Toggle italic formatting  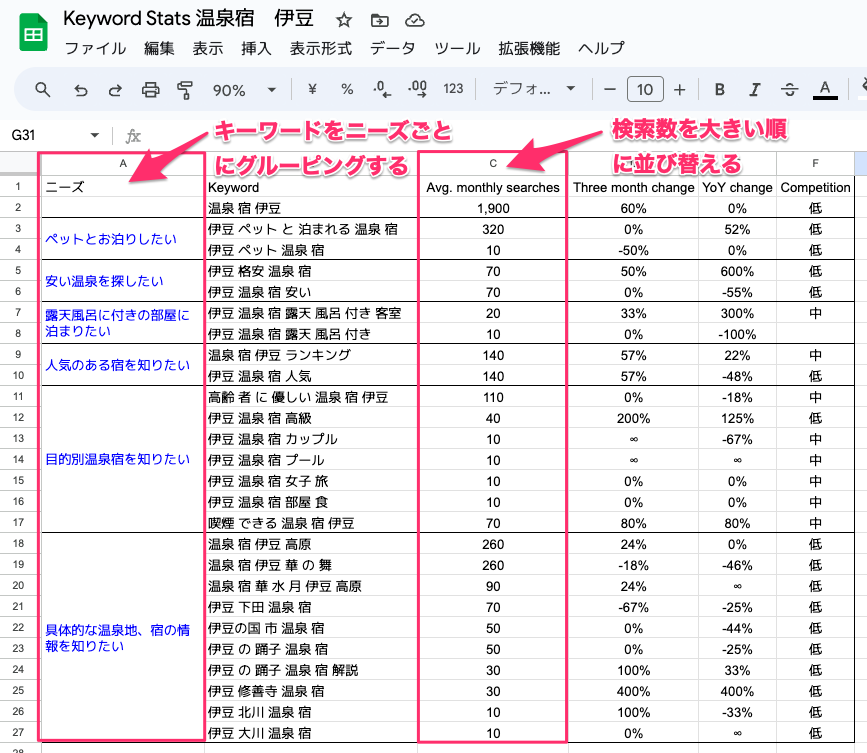[x=754, y=89]
